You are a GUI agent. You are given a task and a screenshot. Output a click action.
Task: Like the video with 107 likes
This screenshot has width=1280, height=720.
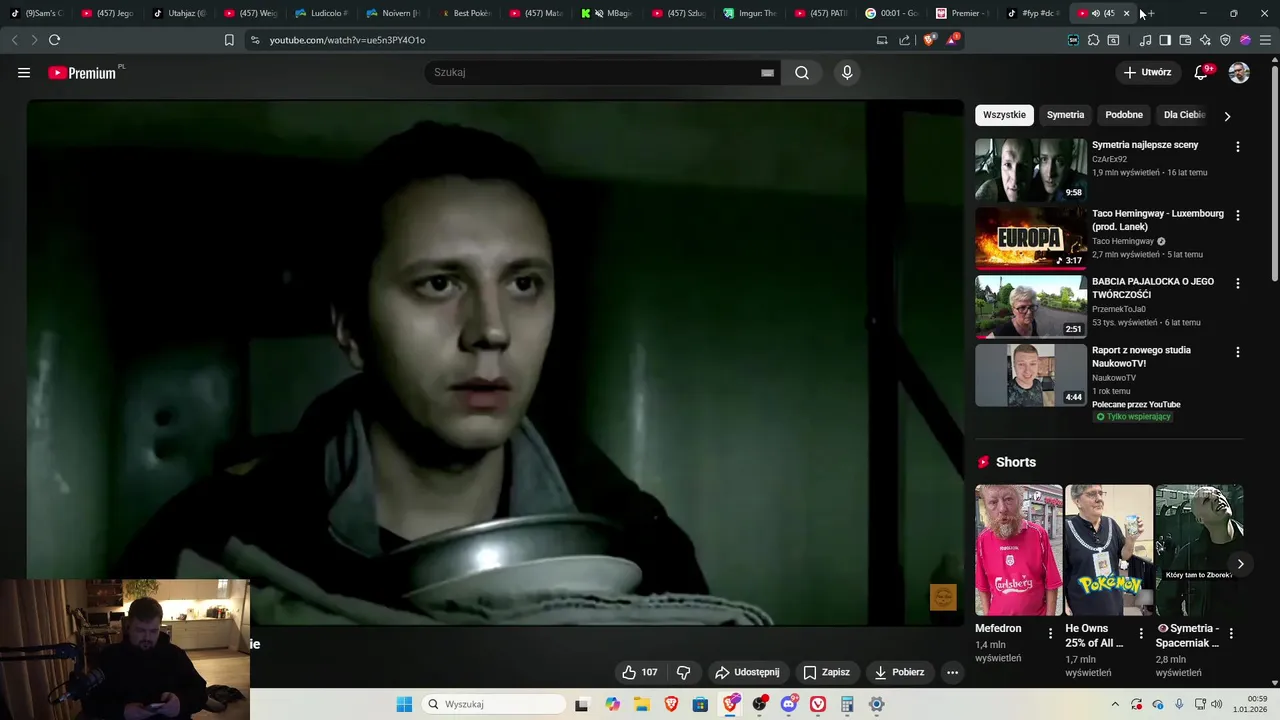(640, 672)
